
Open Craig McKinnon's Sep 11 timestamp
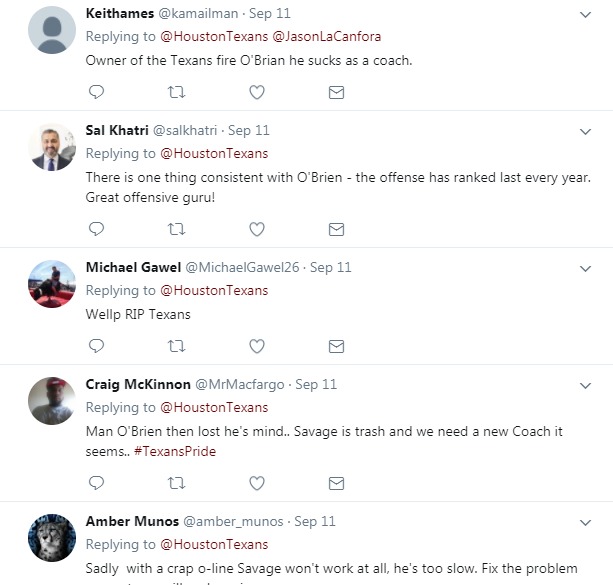316,384
